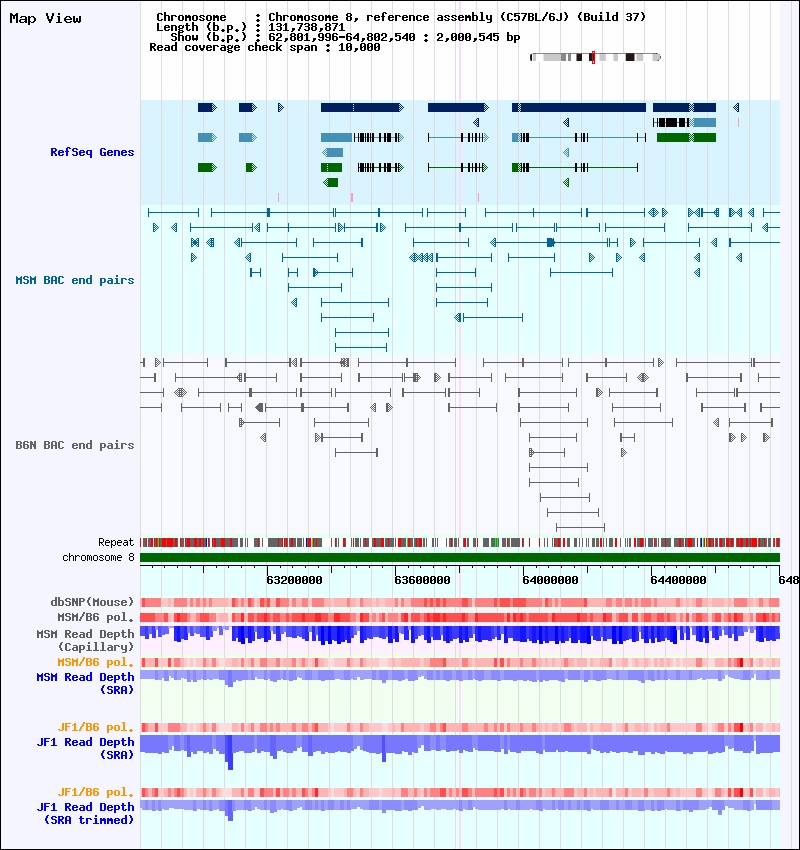The image size is (800, 850).
Task: Open JF1 Read Depth (SRA trimmed) label
Action: coord(85,814)
